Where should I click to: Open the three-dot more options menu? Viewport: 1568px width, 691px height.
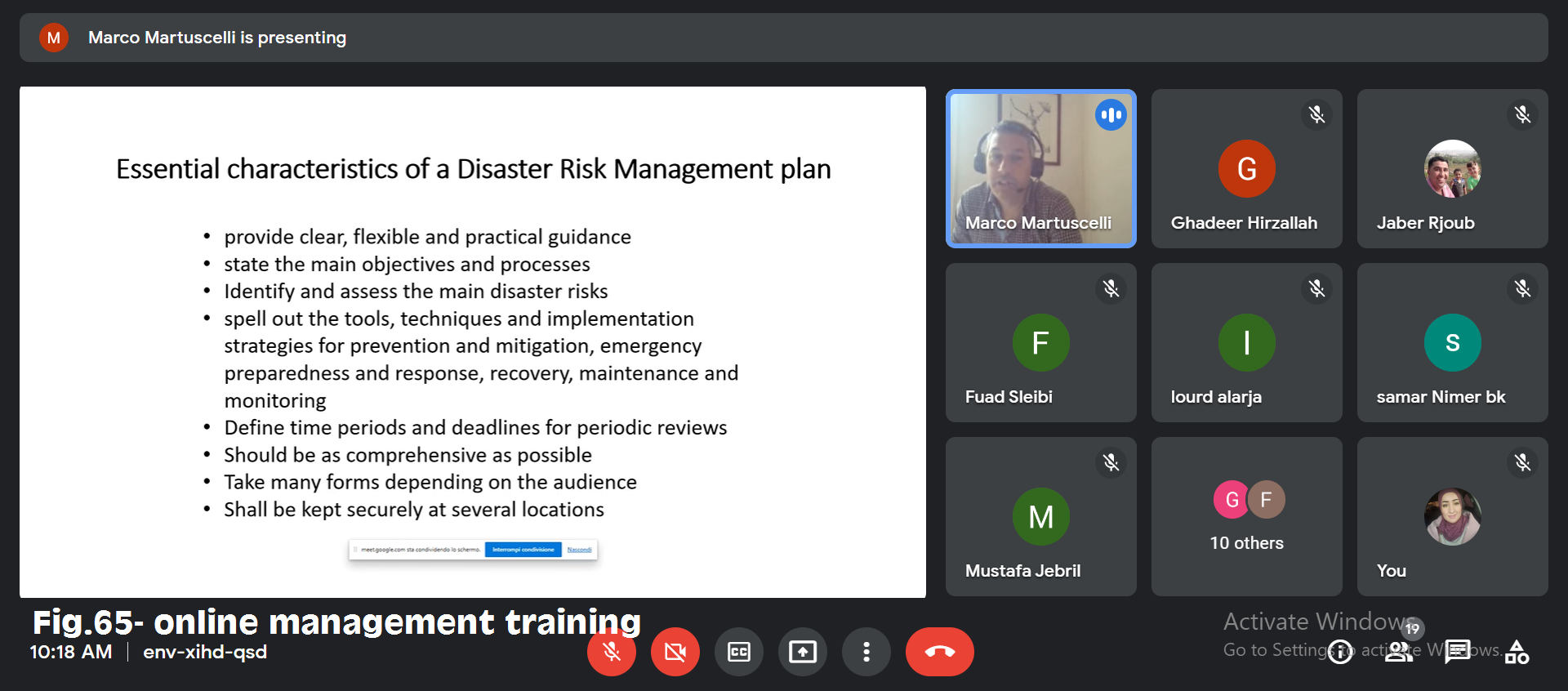coord(866,652)
